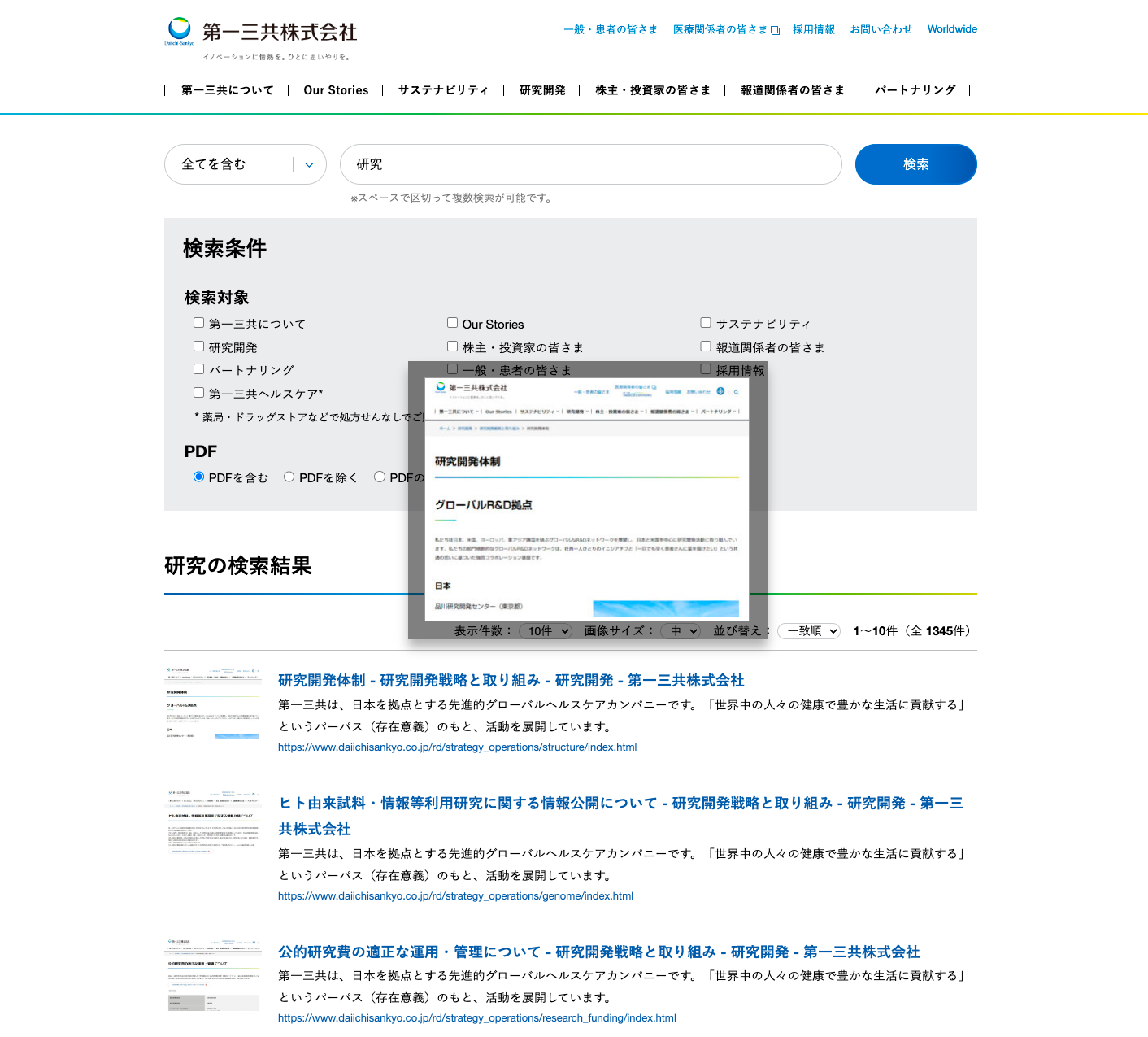1148x1037 pixels.
Task: Click the Daiichi Sankyo logo icon
Action: pos(179,30)
